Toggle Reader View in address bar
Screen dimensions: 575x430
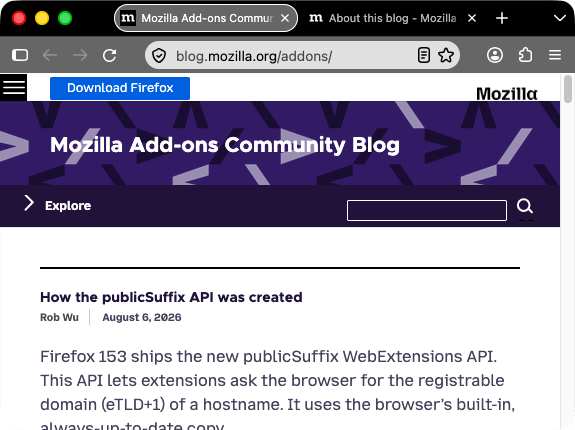tap(424, 56)
